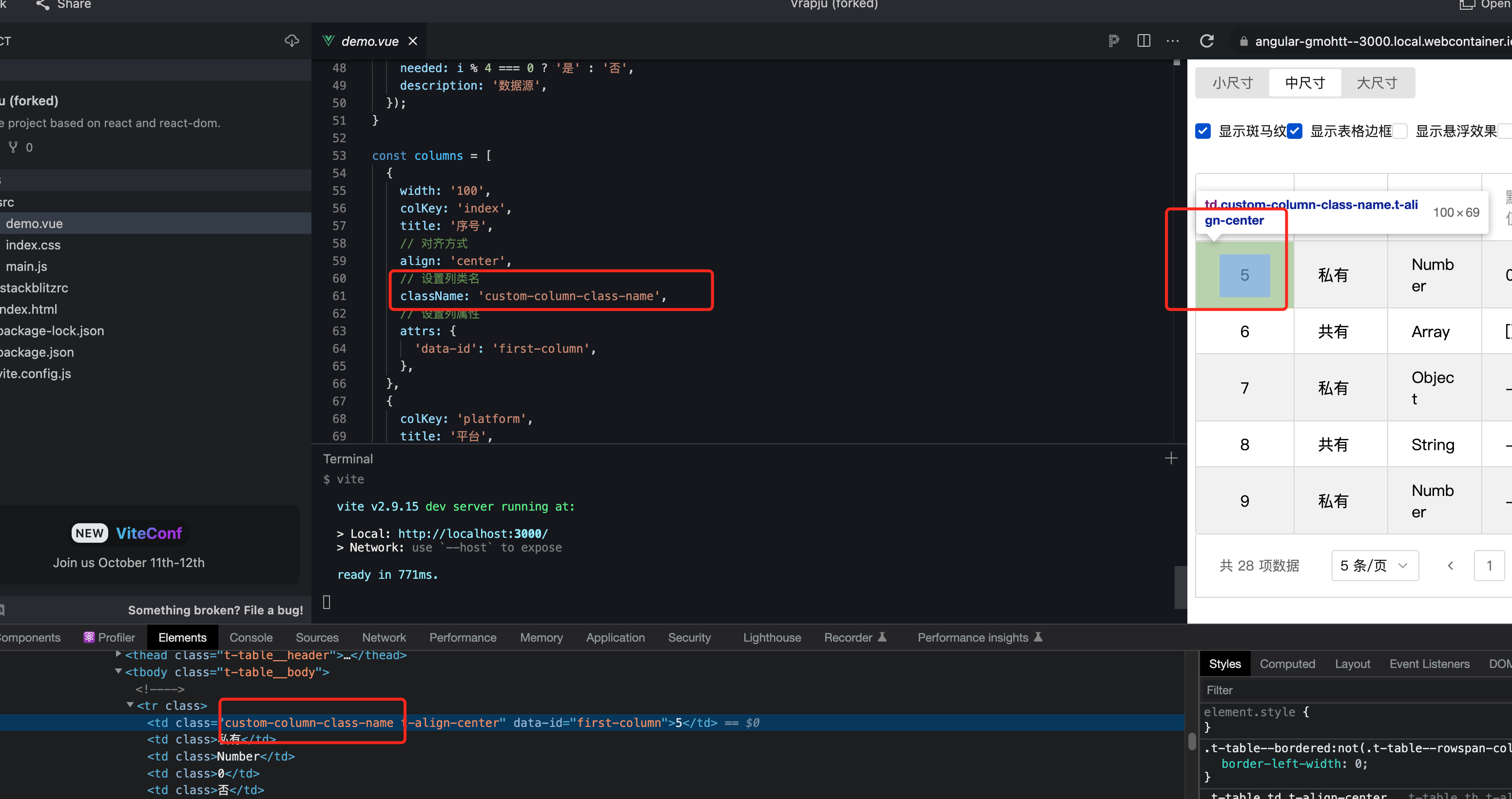Reload the preview with refresh icon
Viewport: 1512px width, 799px height.
[1207, 40]
